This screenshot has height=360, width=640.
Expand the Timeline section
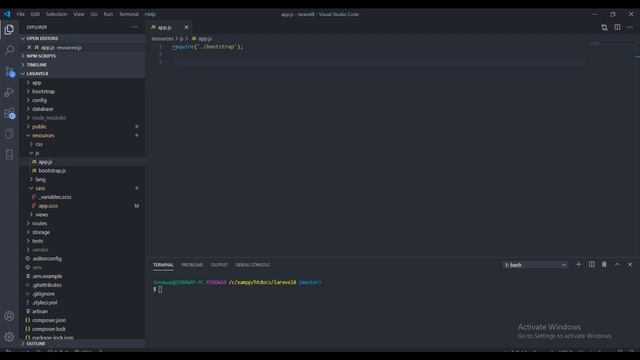82,65
